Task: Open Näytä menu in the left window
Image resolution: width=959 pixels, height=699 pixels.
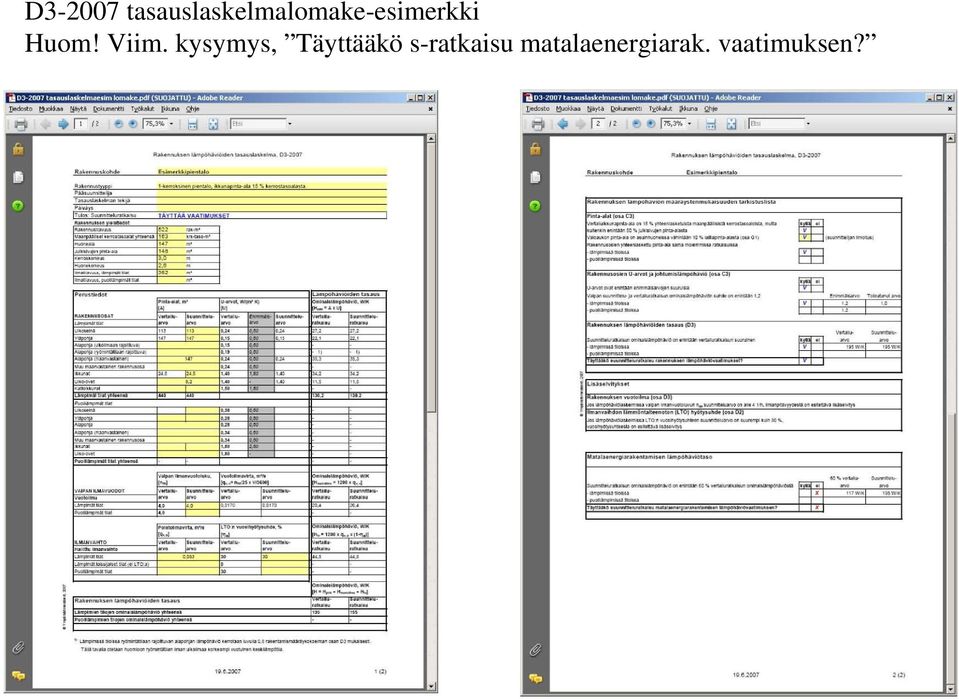Action: click(78, 109)
